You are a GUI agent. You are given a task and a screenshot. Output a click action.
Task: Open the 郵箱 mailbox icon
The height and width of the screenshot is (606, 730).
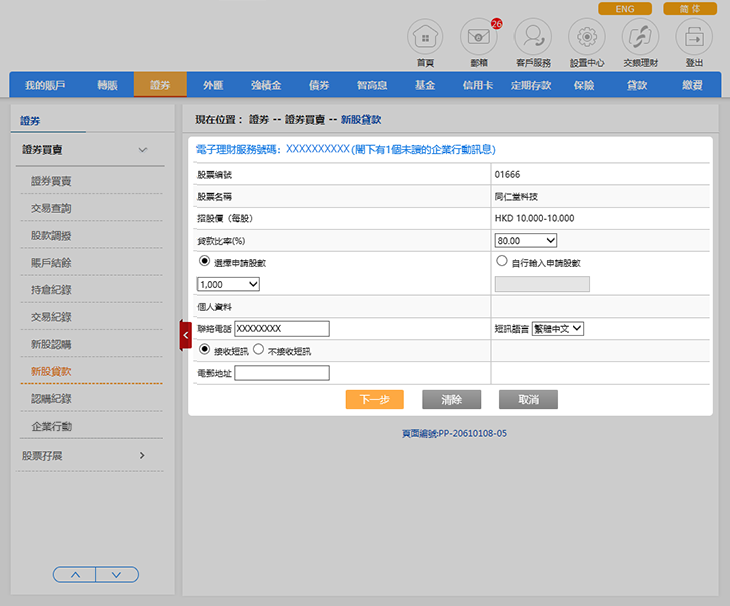pos(479,38)
